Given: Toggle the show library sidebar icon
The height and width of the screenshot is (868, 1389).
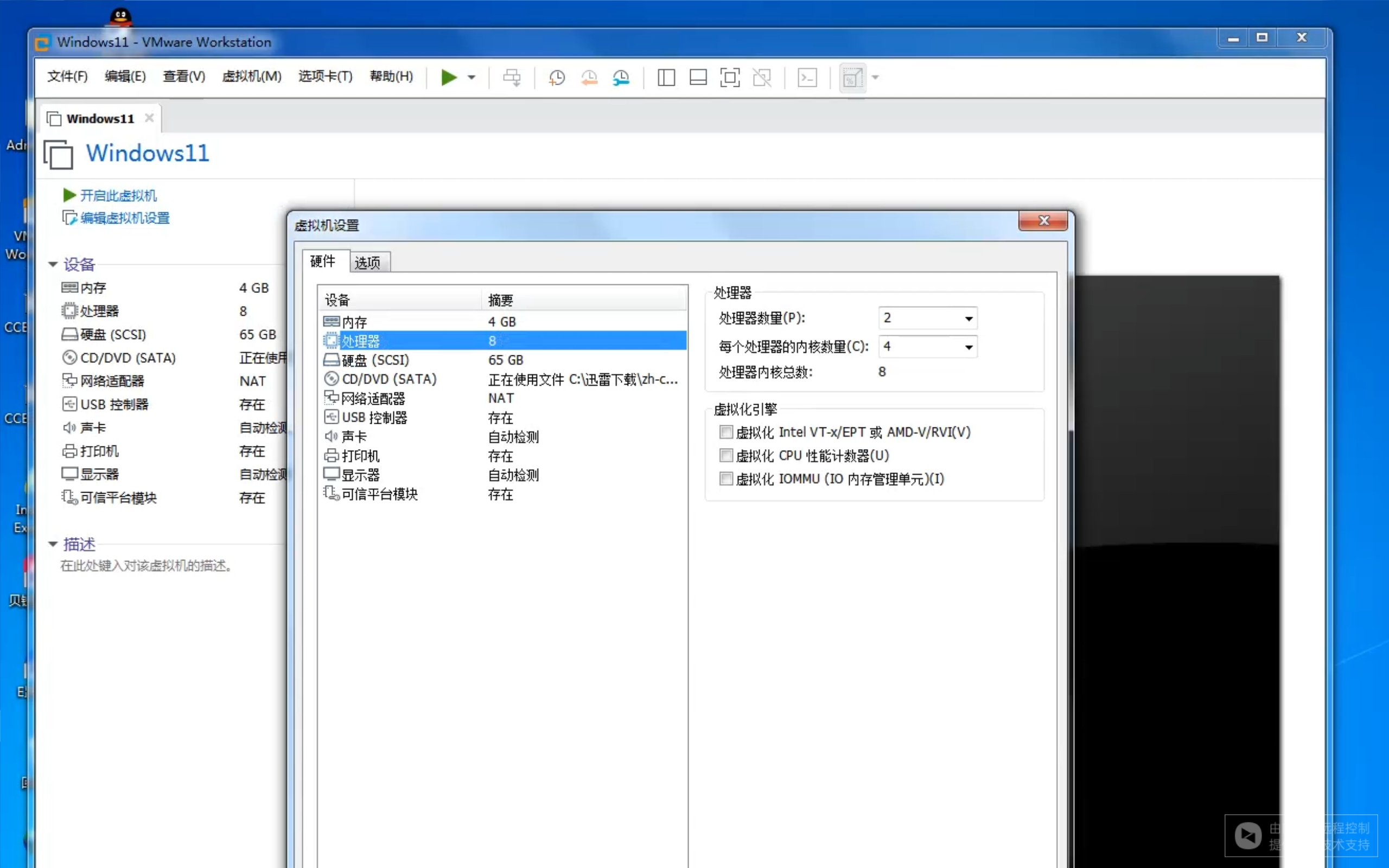Looking at the screenshot, I should (x=666, y=77).
